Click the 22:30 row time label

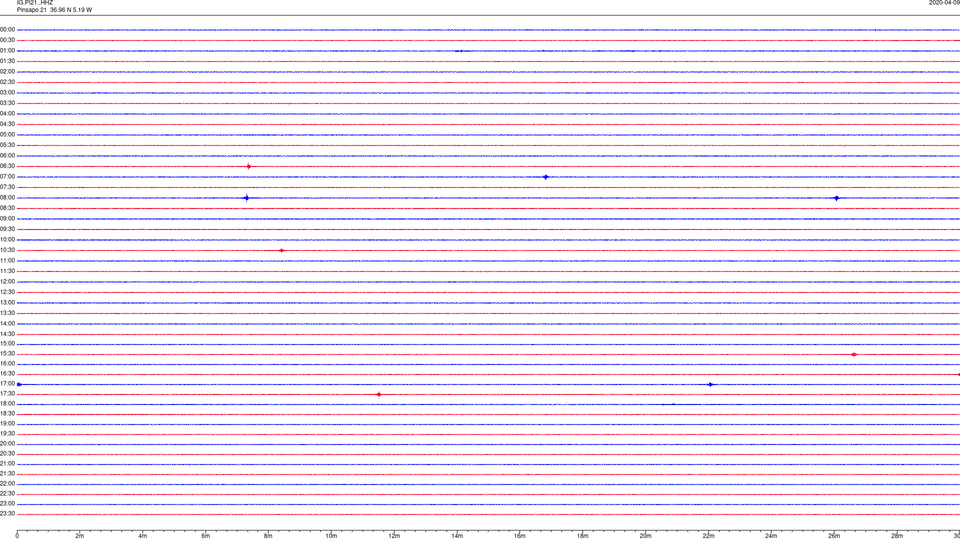7,494
